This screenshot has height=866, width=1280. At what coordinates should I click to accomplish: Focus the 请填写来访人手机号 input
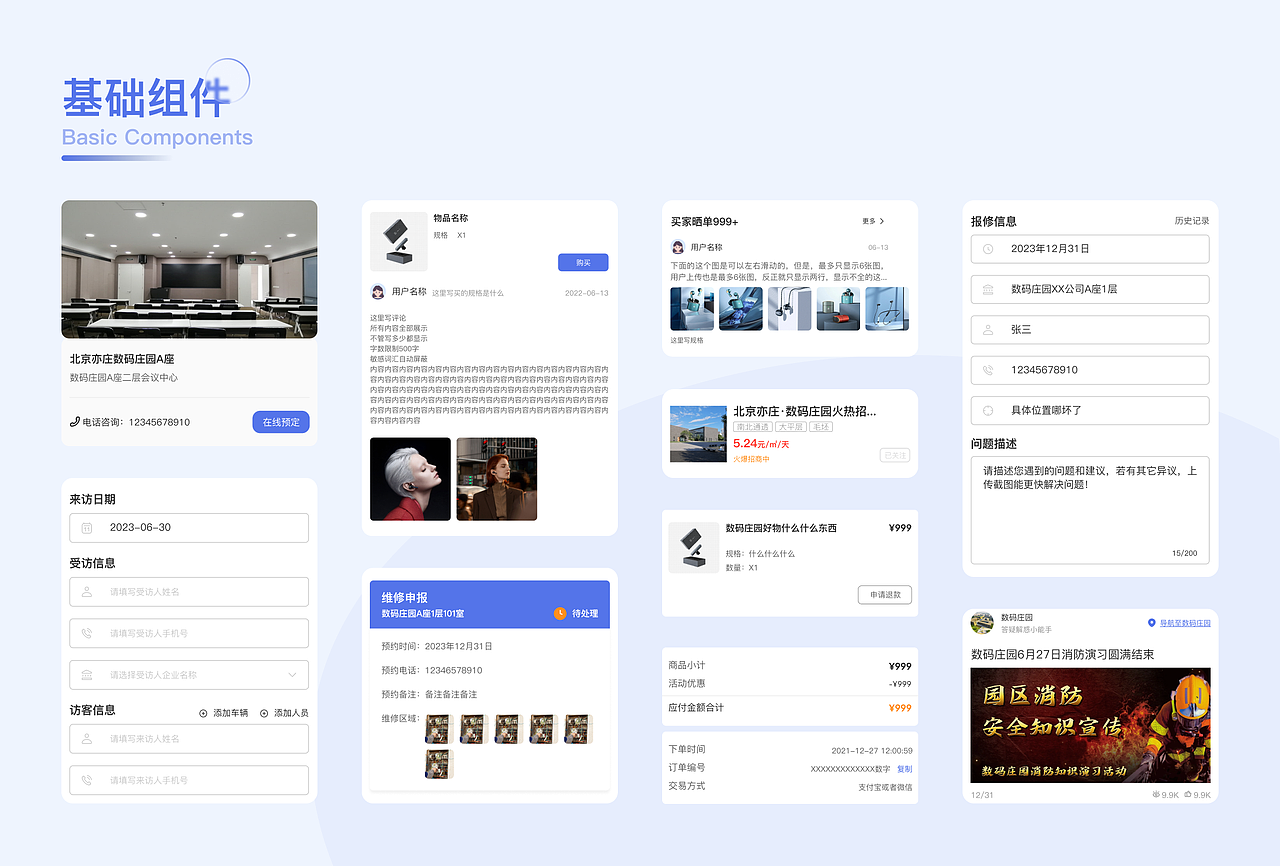(x=189, y=780)
